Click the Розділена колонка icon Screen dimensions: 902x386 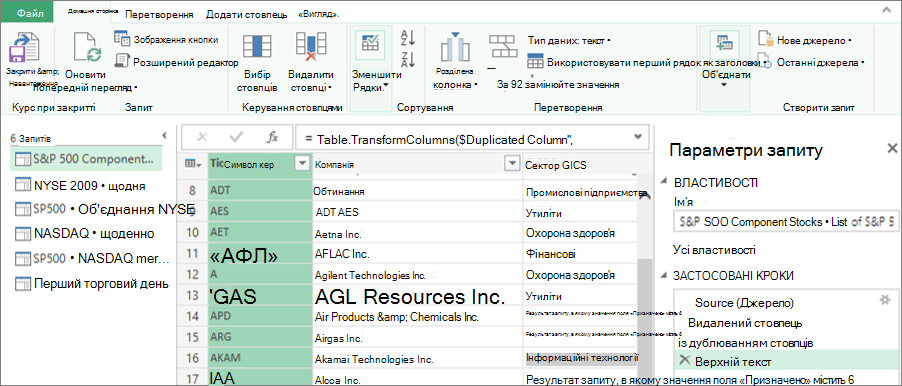tap(454, 48)
